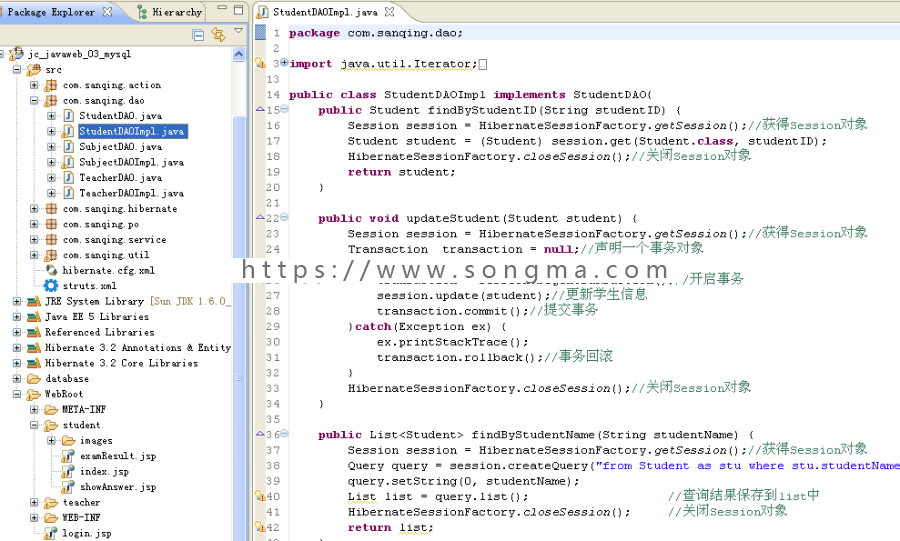Select the WEB-INF folder icon
This screenshot has height=541, width=900.
tap(51, 518)
